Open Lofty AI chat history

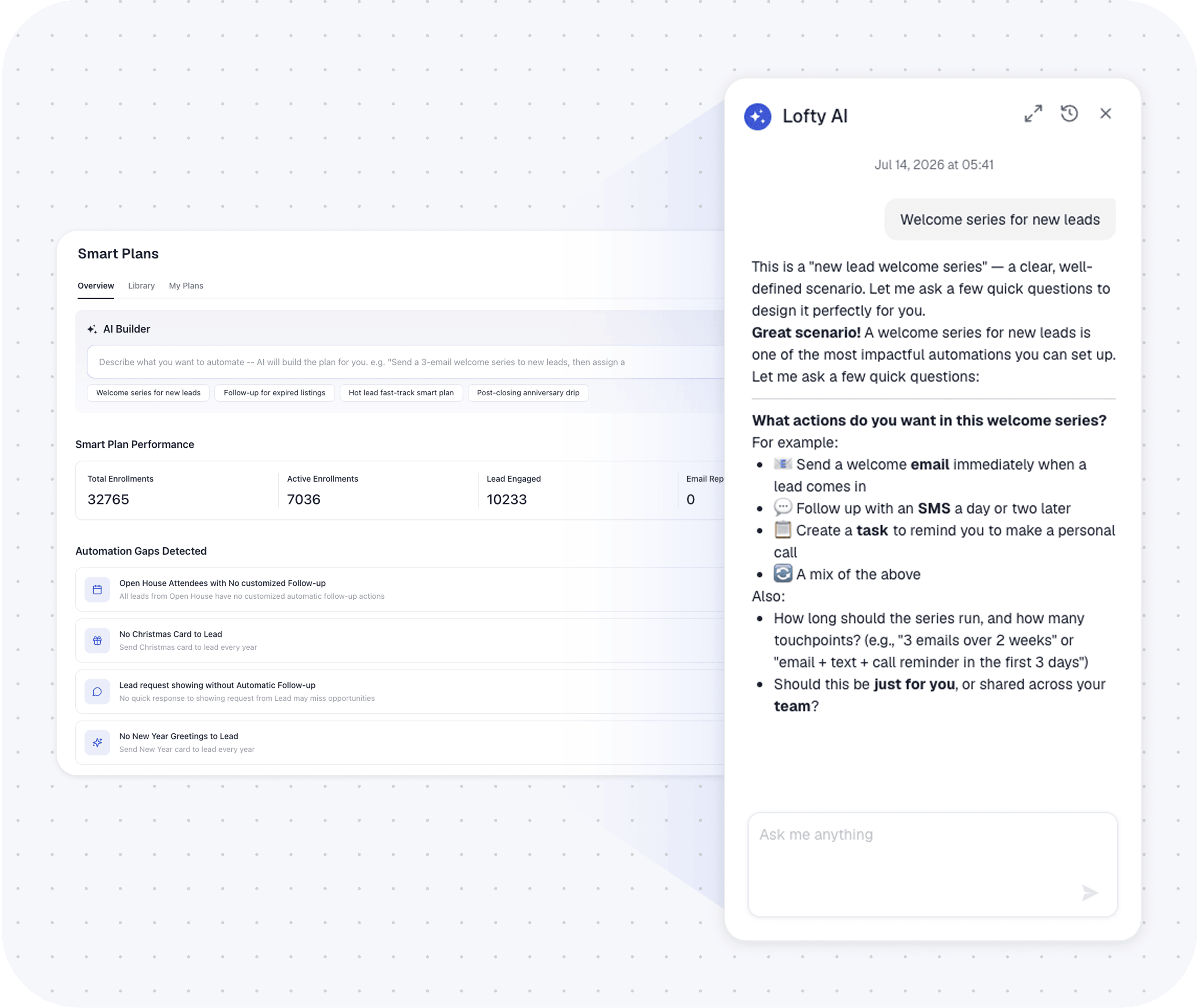point(1069,113)
